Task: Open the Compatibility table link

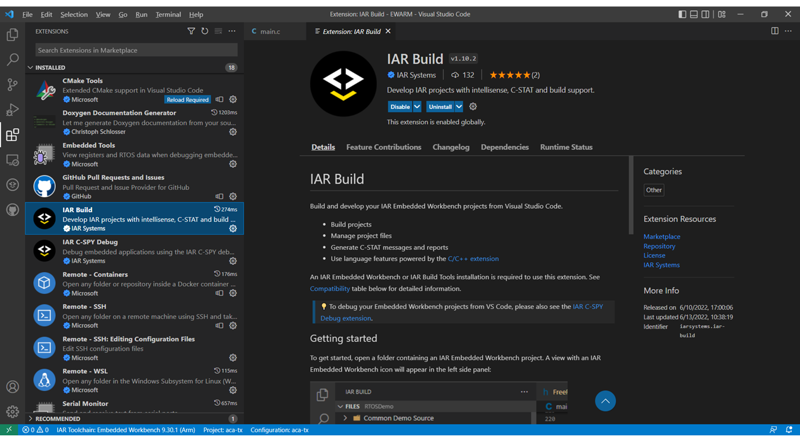Action: click(x=330, y=288)
